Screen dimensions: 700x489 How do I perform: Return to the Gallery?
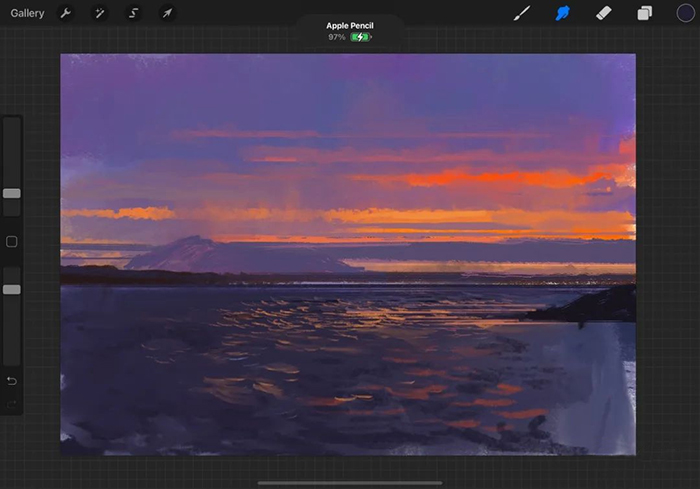(27, 13)
